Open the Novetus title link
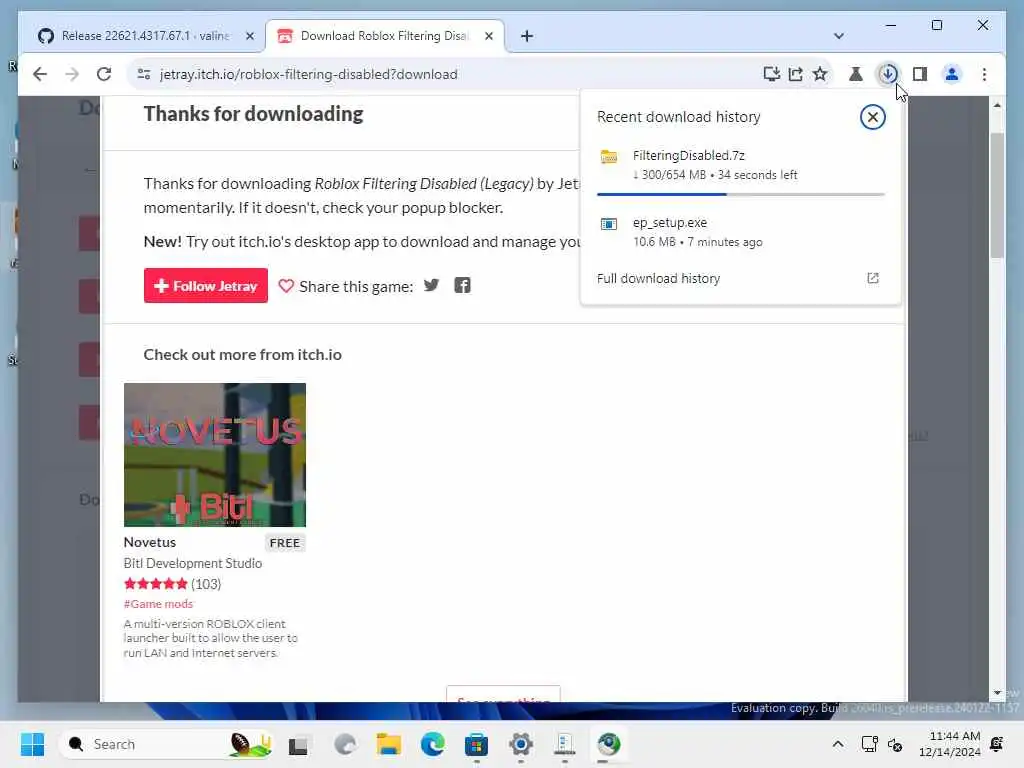The height and width of the screenshot is (768, 1024). (150, 542)
